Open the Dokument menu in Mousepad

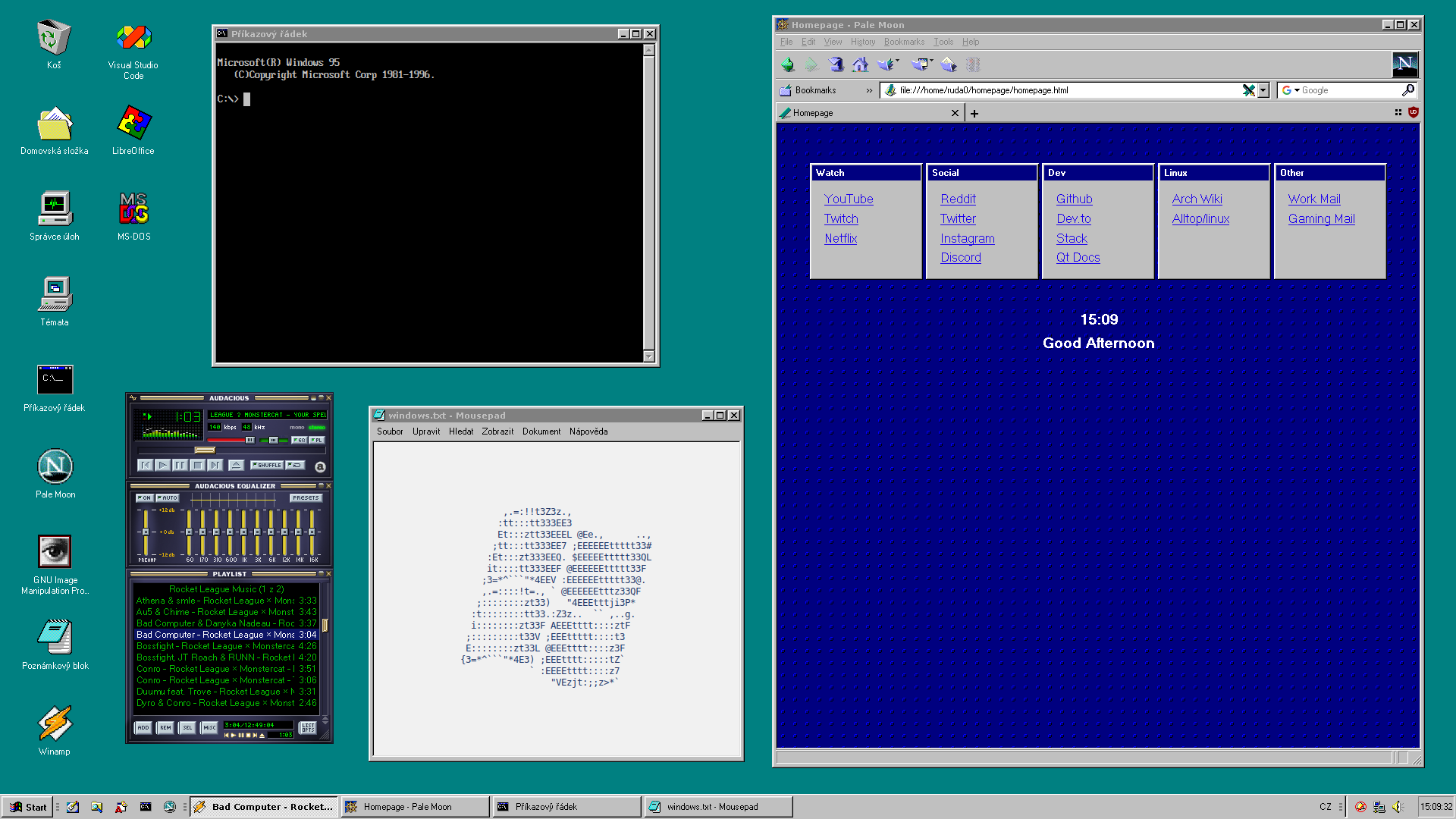541,431
